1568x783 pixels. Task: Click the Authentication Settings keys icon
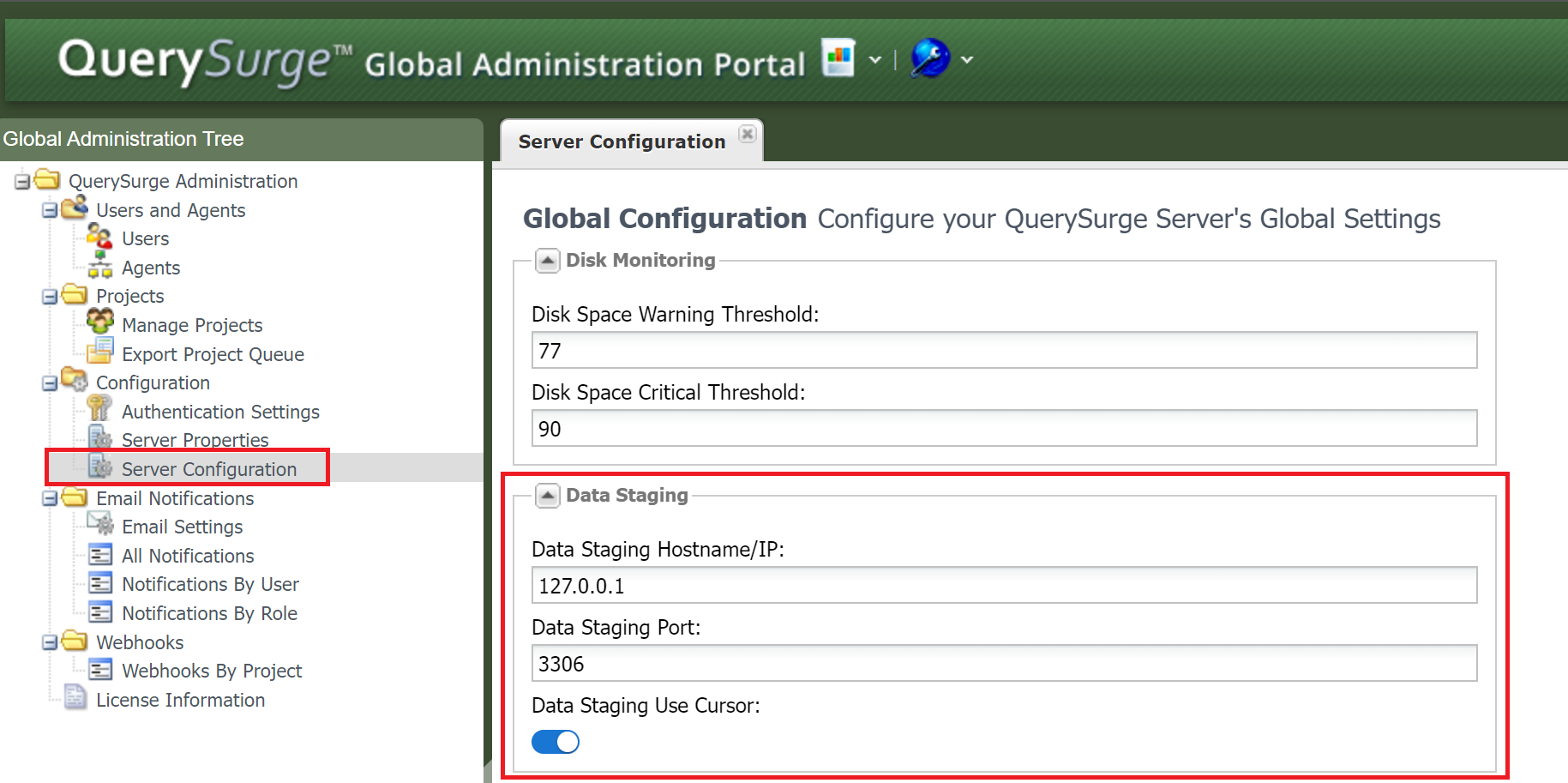pyautogui.click(x=99, y=409)
